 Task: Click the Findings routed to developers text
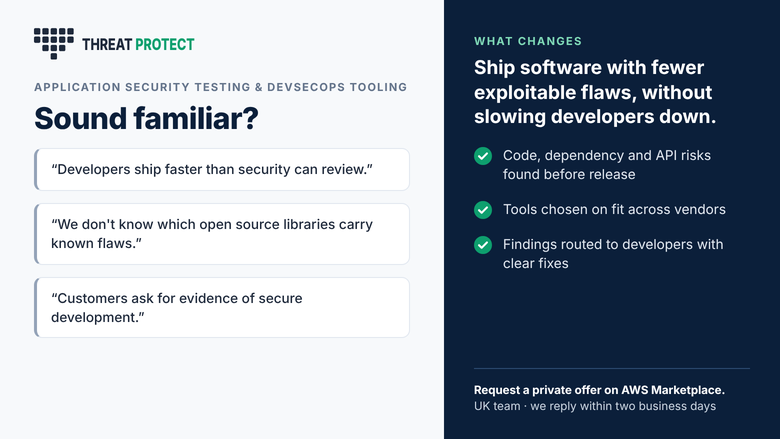click(613, 254)
